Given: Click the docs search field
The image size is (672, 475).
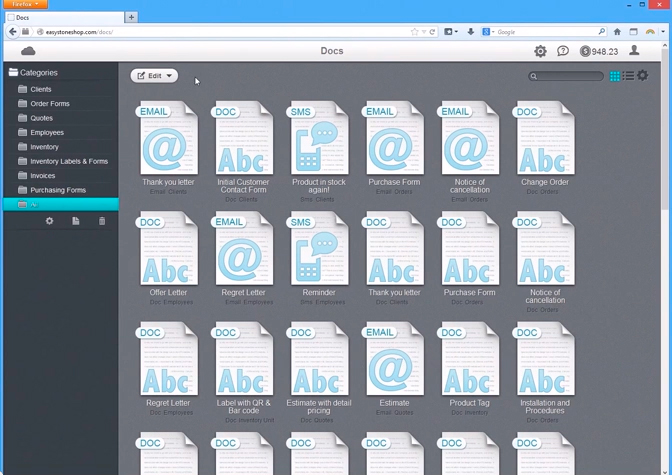Looking at the screenshot, I should pos(570,76).
